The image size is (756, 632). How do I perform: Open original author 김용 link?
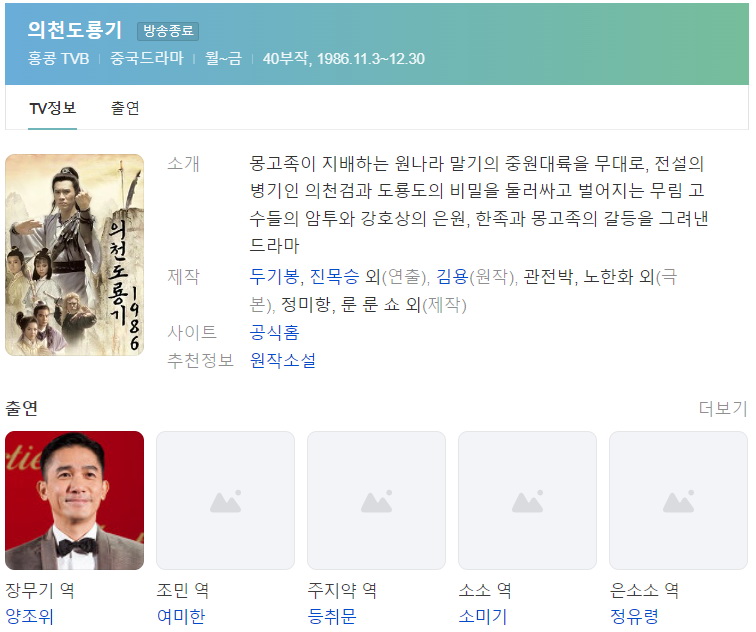pyautogui.click(x=452, y=276)
